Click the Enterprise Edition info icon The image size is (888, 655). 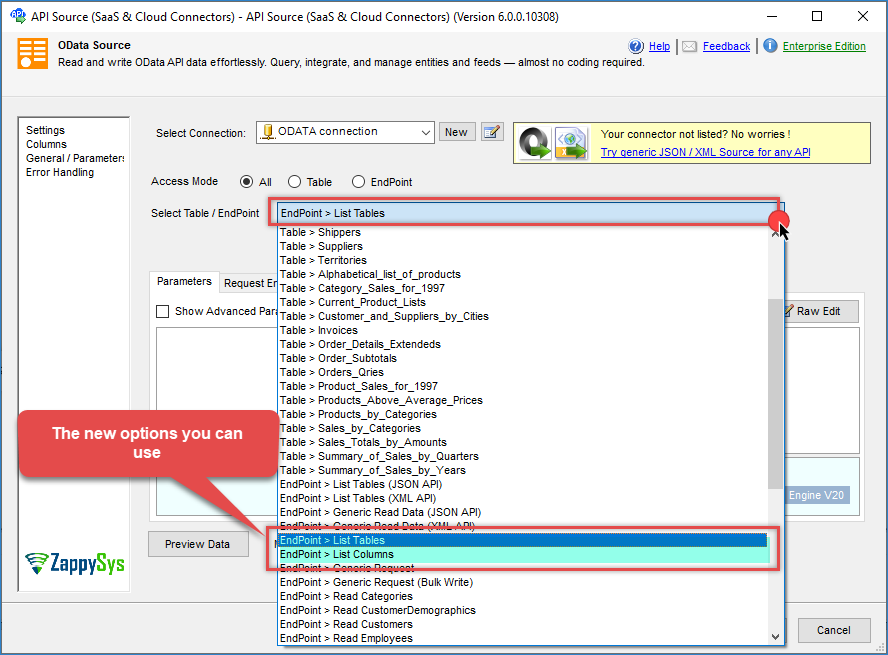coord(770,46)
